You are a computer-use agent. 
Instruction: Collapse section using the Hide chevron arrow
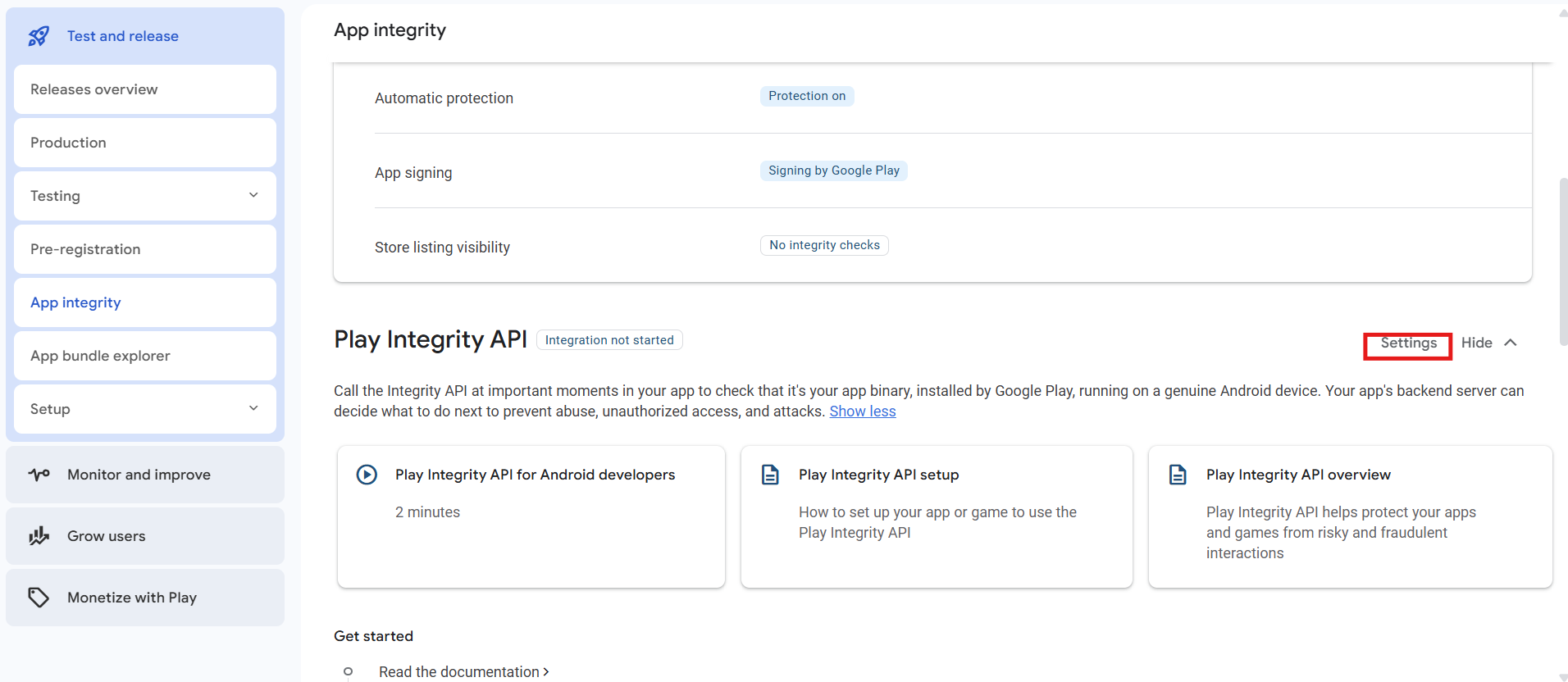(x=1511, y=343)
